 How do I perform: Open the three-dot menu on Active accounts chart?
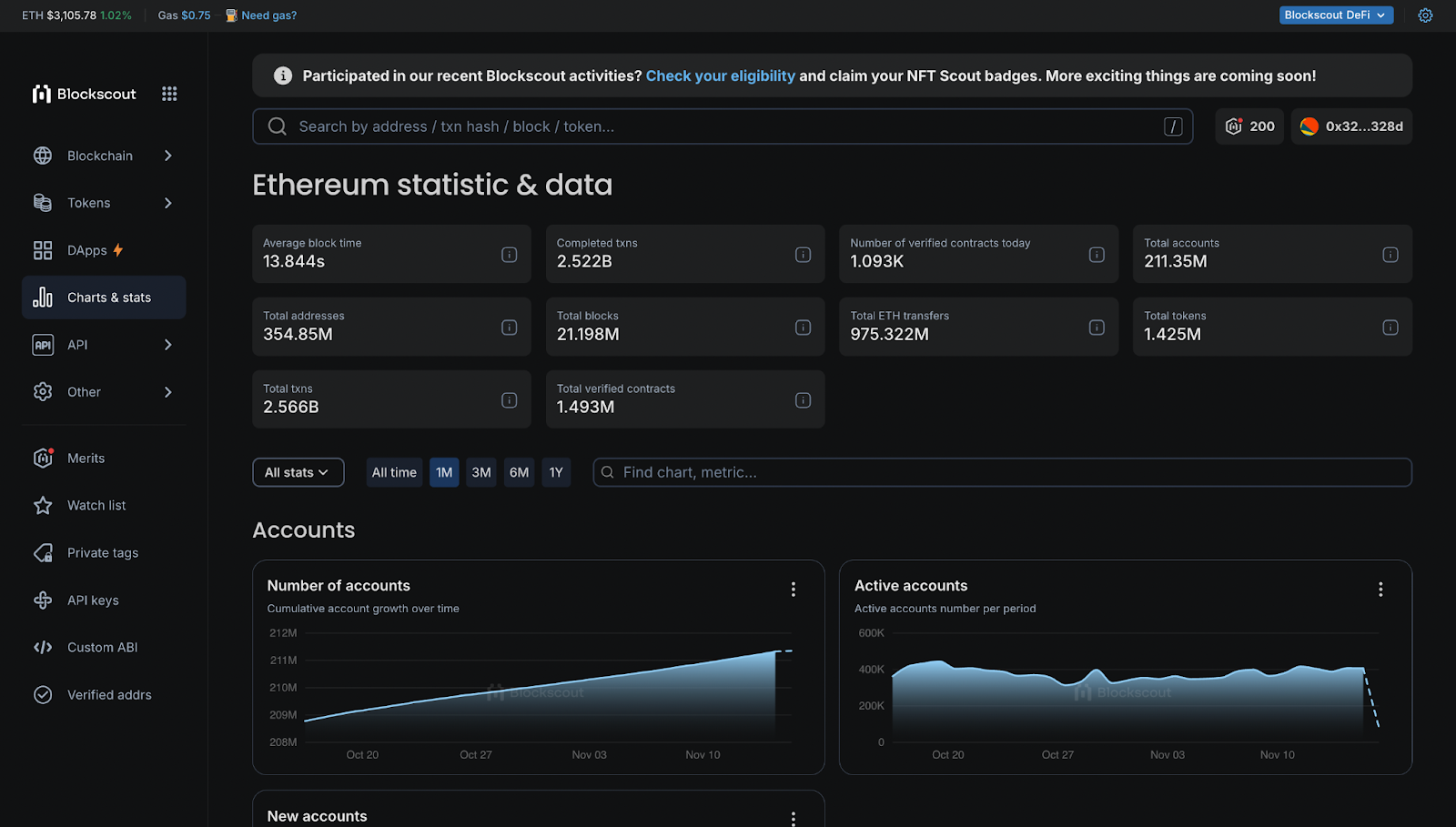1380,590
